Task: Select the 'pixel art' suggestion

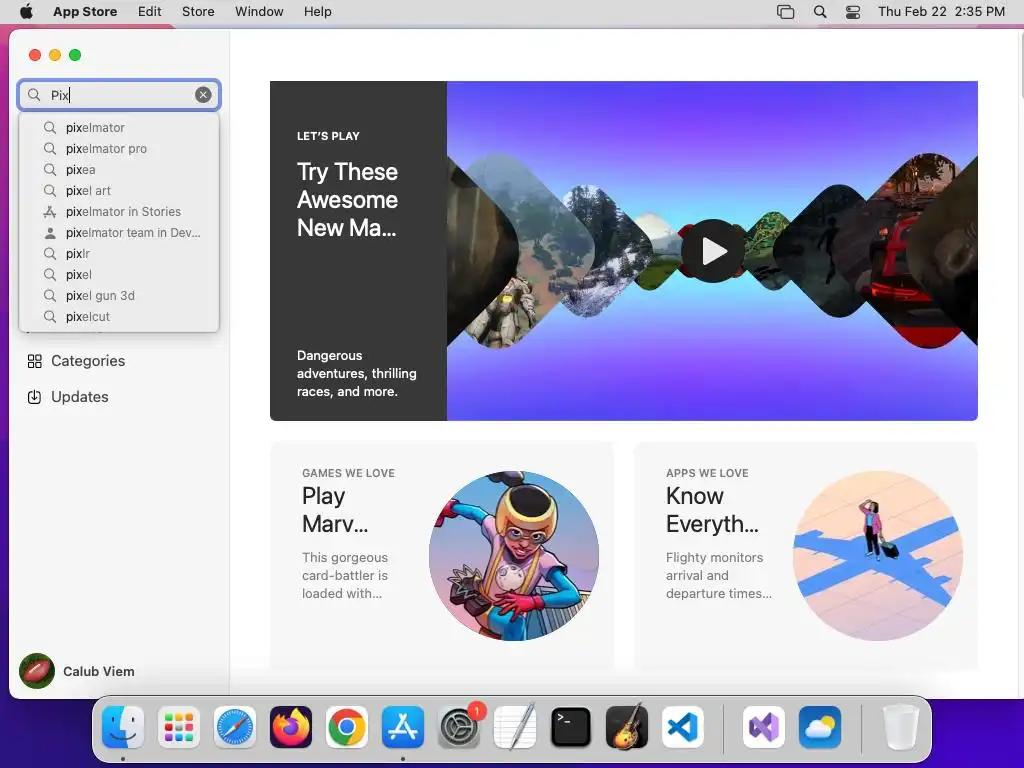Action: tap(119, 190)
